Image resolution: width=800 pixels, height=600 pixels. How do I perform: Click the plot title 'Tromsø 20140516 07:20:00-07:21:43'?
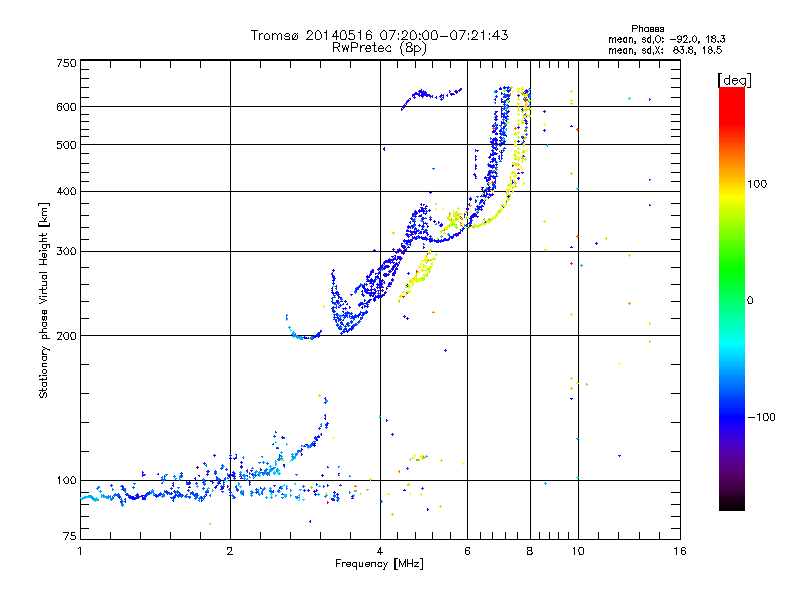coord(379,35)
